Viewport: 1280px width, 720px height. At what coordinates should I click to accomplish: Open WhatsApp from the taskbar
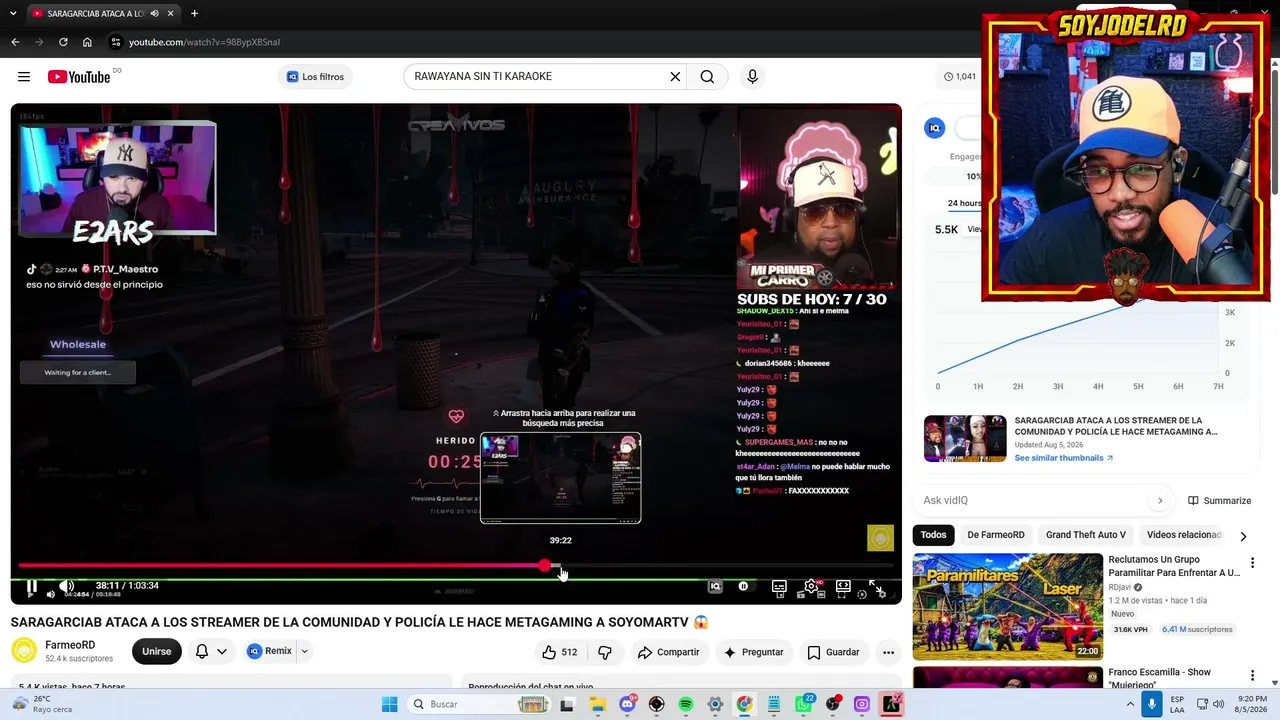804,705
